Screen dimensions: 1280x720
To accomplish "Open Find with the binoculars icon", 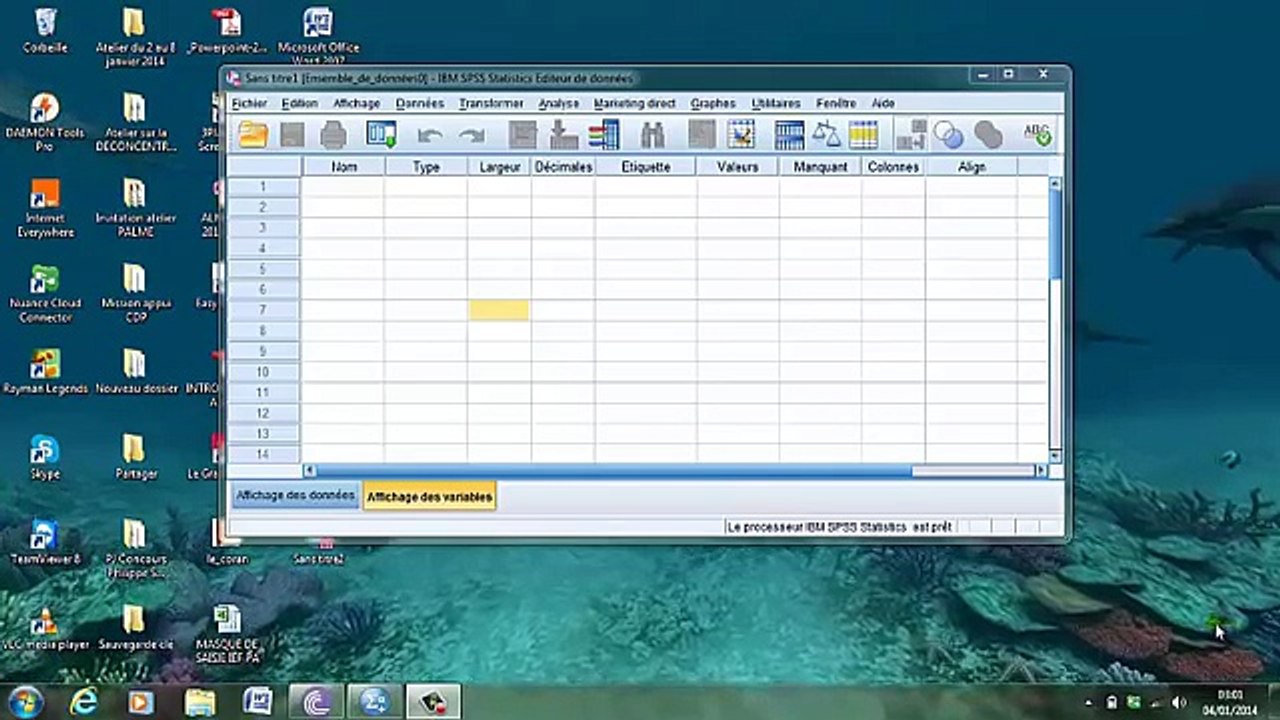I will pos(653,135).
